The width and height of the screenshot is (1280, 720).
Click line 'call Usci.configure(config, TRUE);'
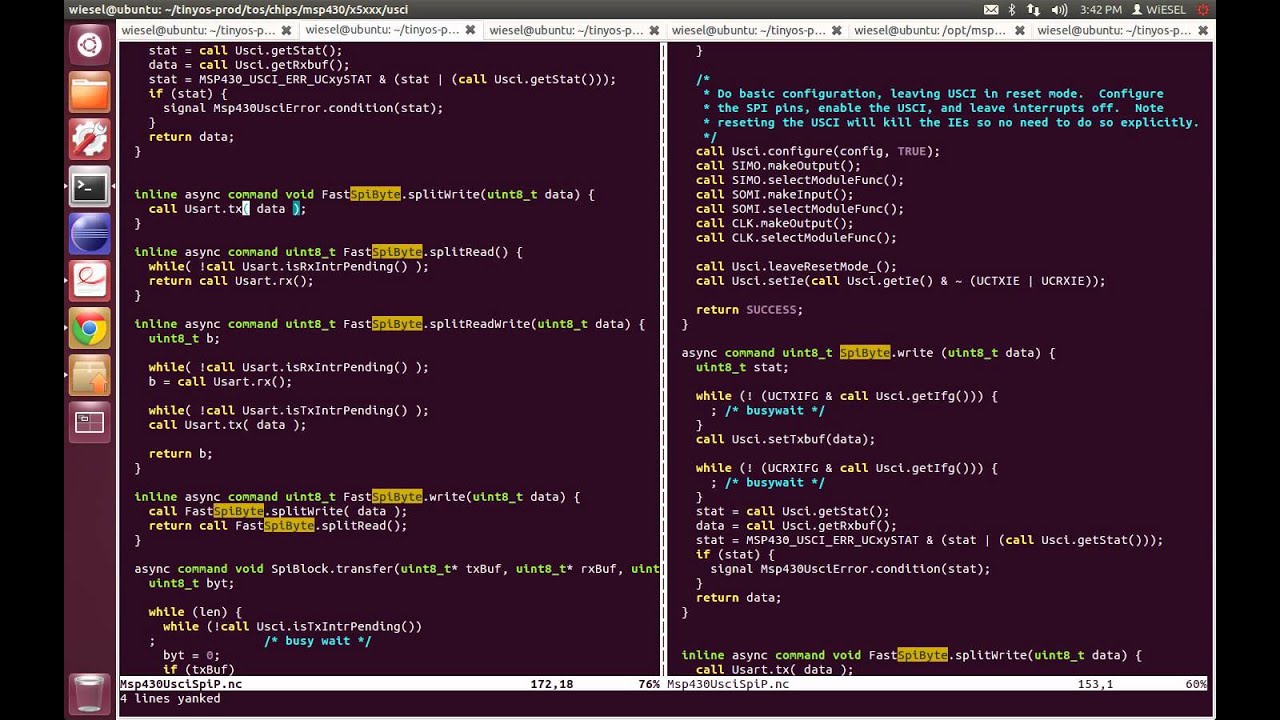818,151
